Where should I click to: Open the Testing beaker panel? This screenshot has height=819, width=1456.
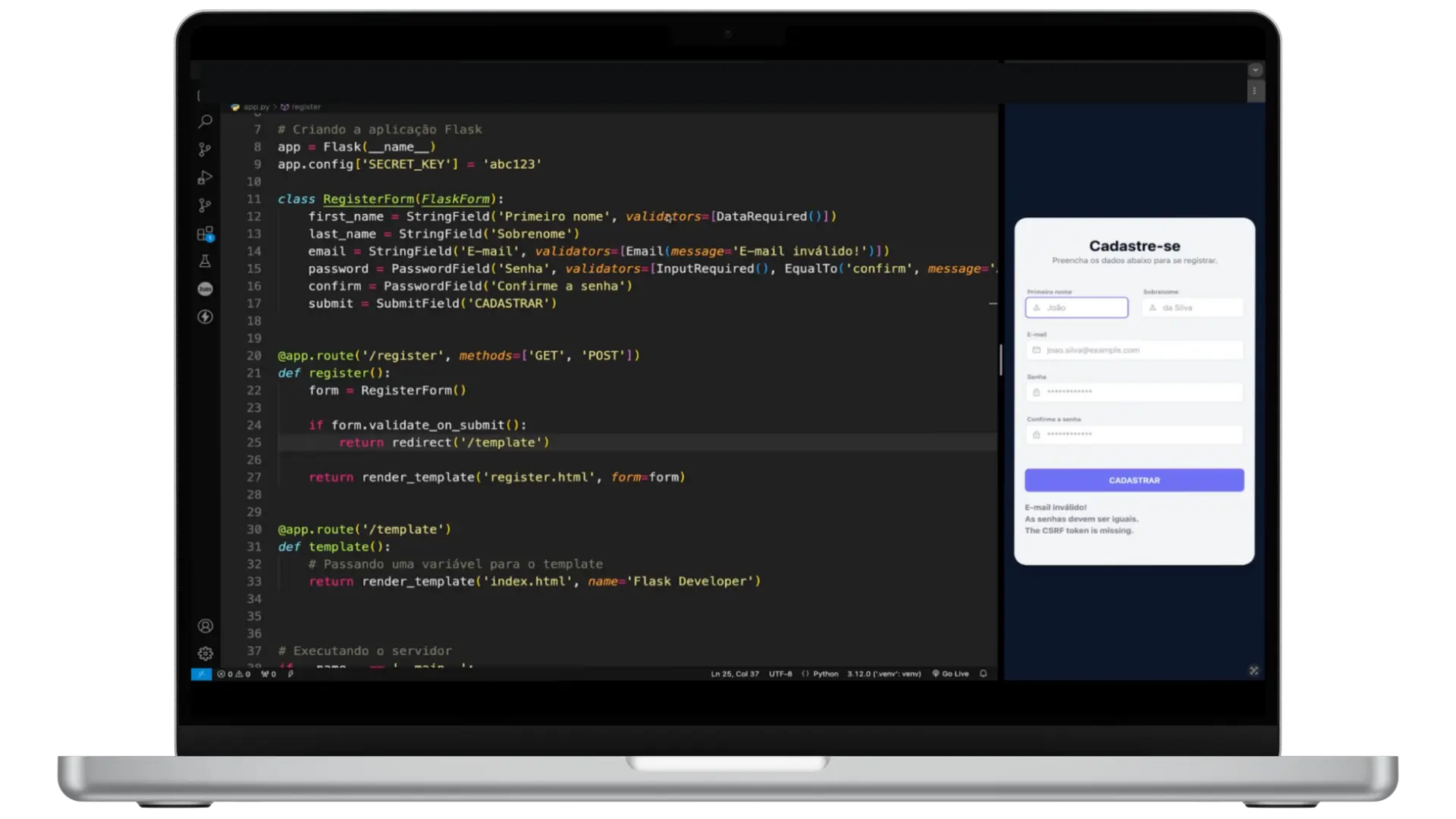[205, 261]
